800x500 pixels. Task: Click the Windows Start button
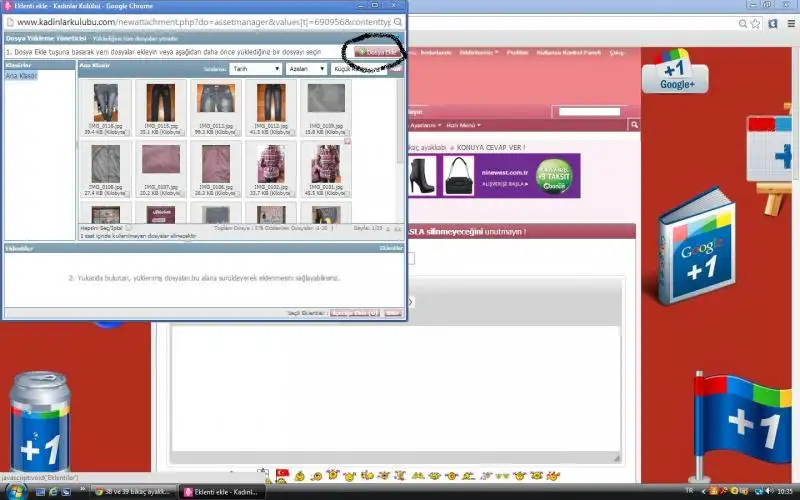(17, 490)
